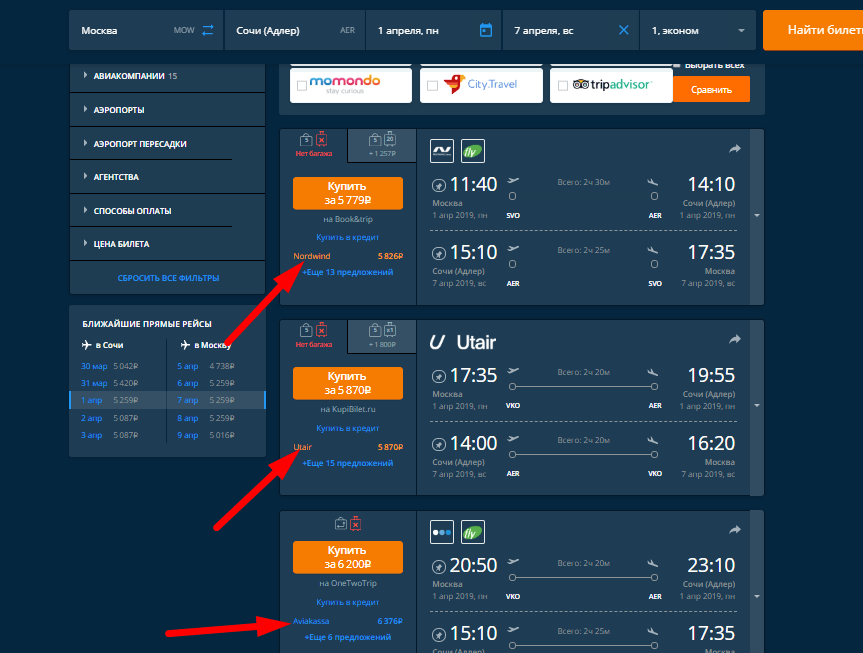Select 3 апр 5 087₽ direct flight

point(110,435)
